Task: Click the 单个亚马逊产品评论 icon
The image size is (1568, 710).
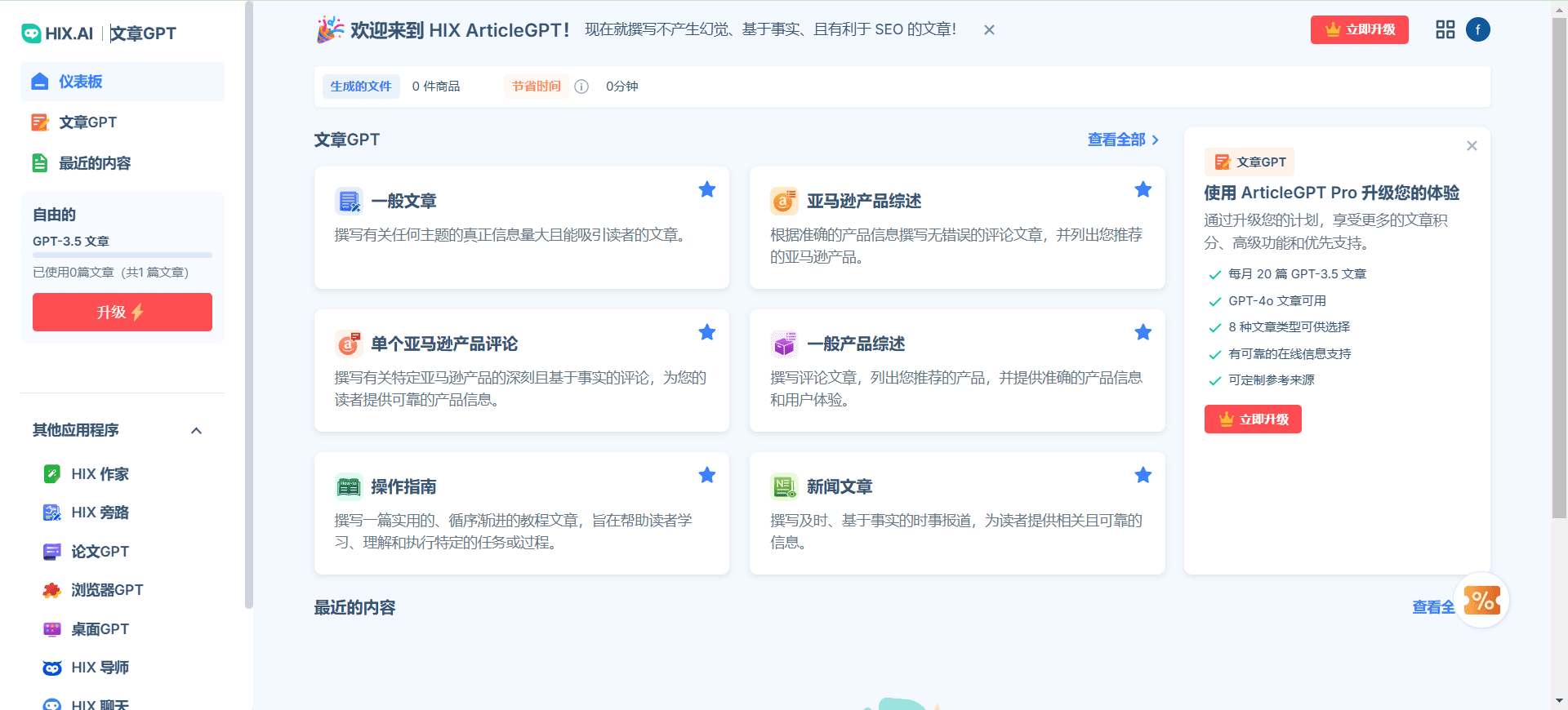Action: click(x=349, y=344)
